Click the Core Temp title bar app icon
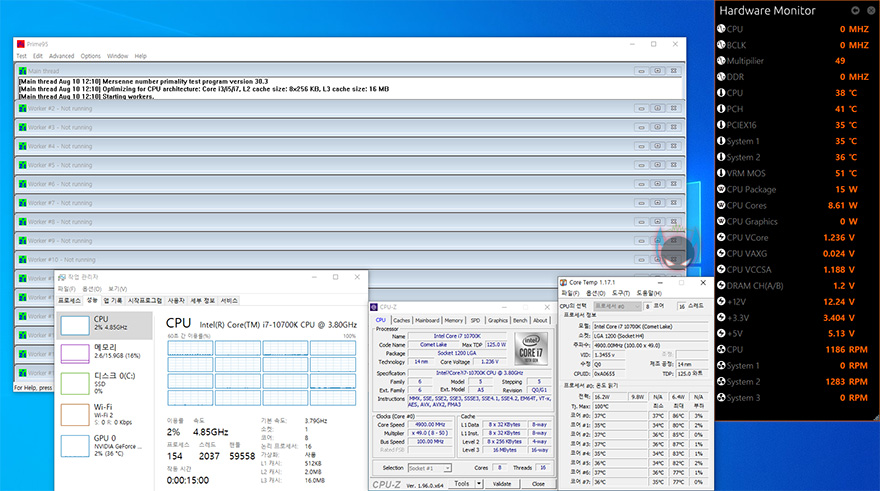This screenshot has width=880, height=491. point(563,282)
